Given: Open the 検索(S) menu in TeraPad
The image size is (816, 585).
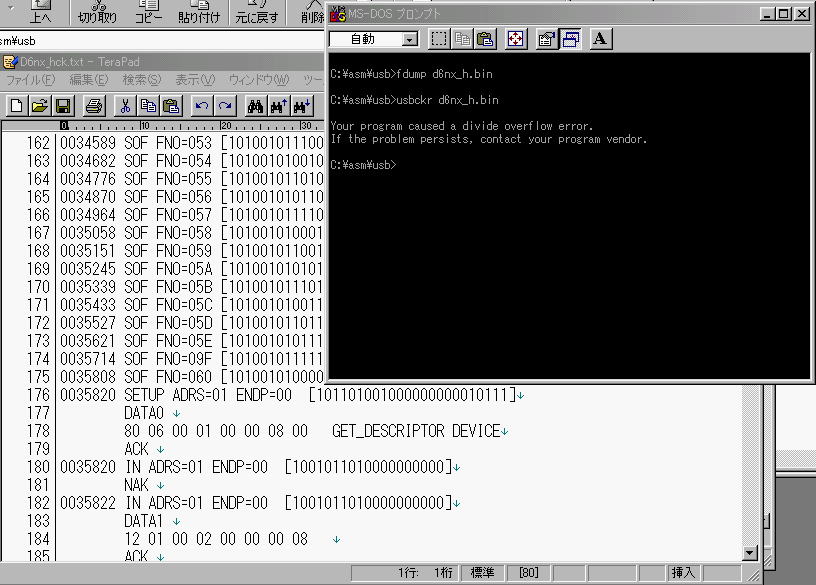Looking at the screenshot, I should [x=141, y=80].
